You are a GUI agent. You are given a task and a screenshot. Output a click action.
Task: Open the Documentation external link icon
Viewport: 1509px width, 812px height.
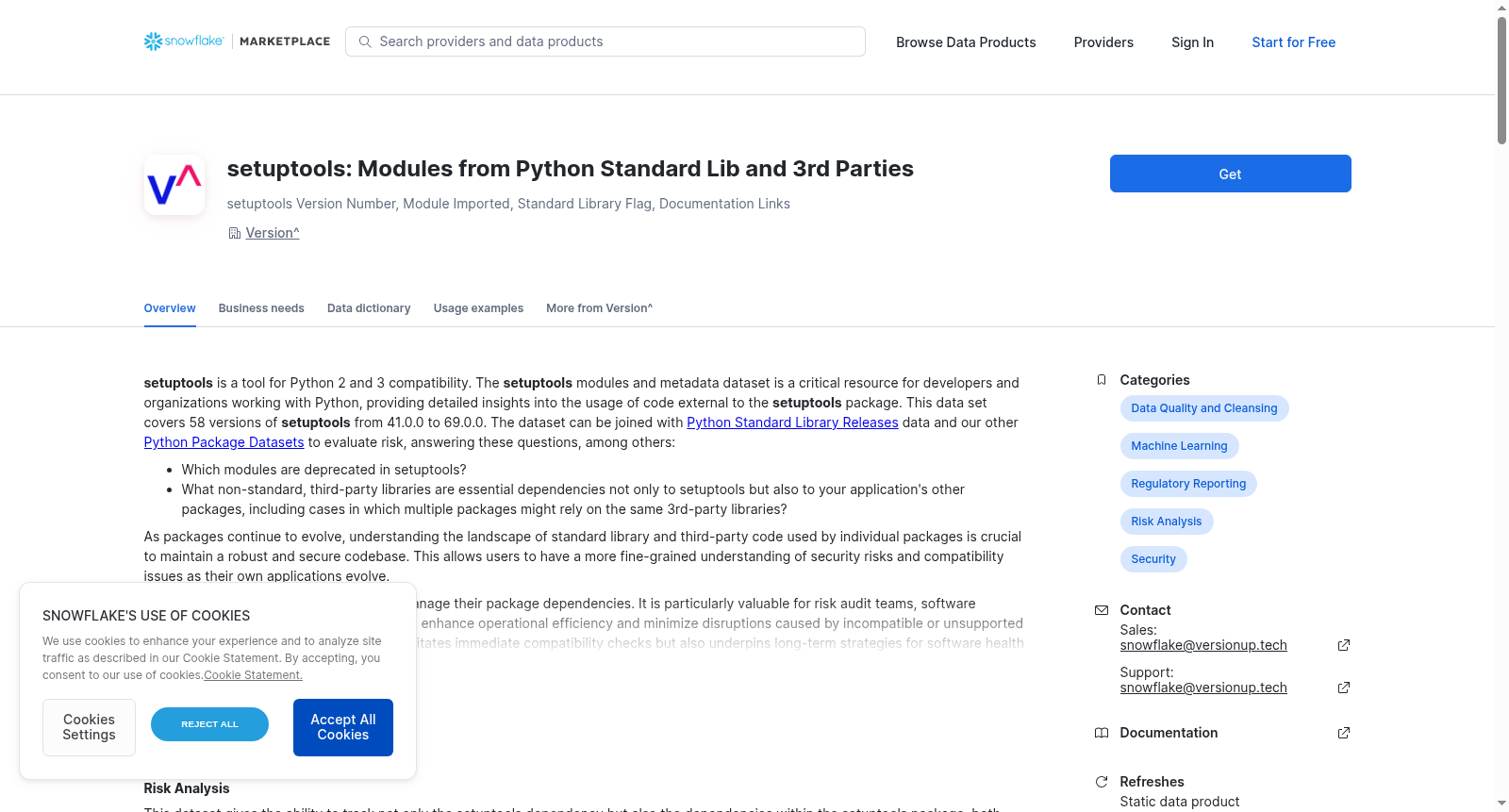point(1344,733)
